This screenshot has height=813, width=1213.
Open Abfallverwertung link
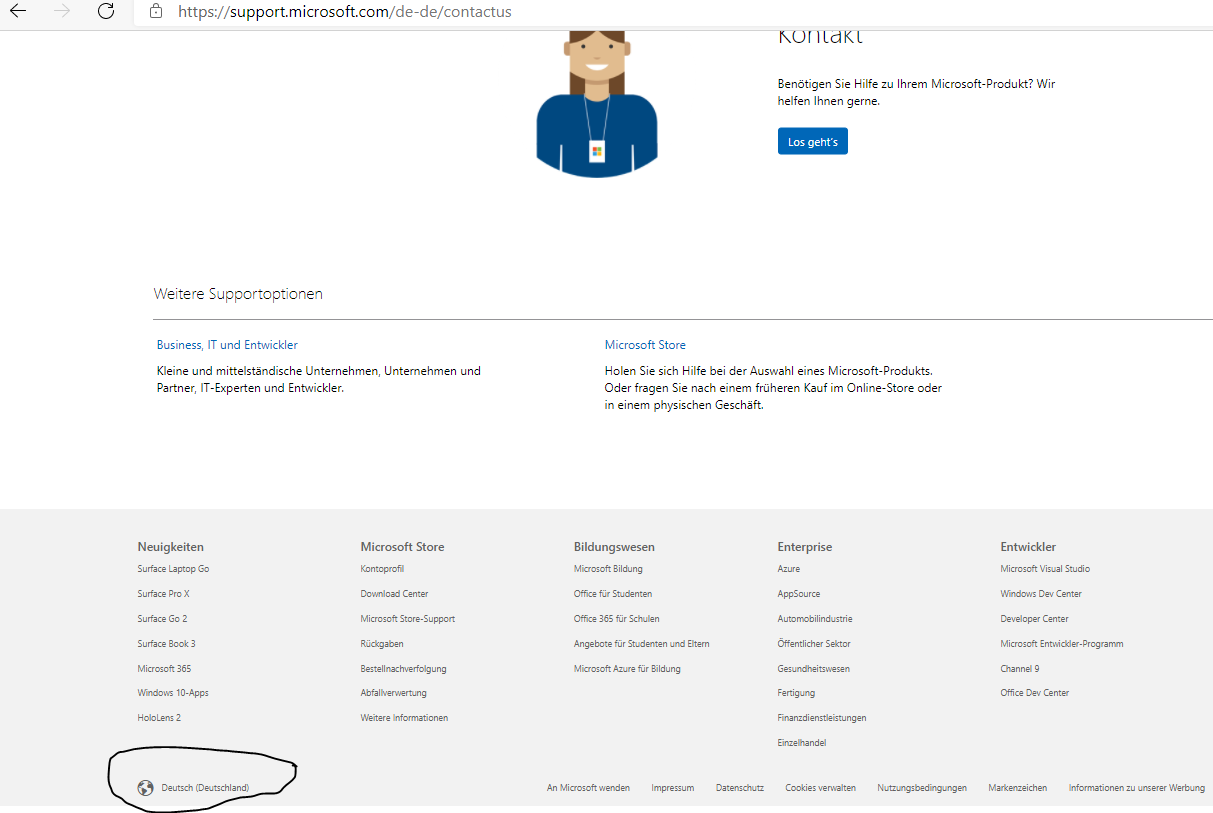coord(394,693)
